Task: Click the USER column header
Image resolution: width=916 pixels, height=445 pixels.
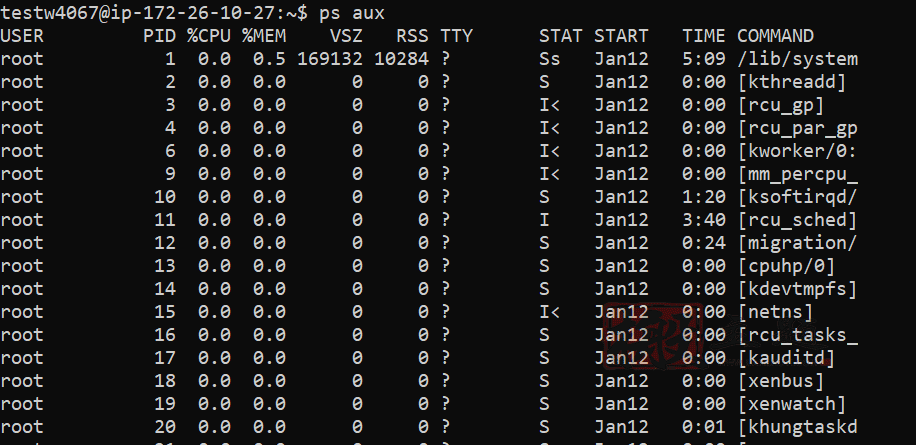Action: pos(22,36)
